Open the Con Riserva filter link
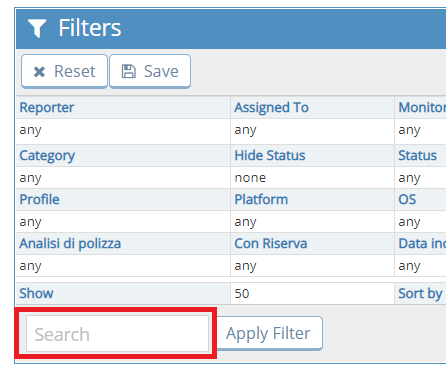 click(271, 243)
